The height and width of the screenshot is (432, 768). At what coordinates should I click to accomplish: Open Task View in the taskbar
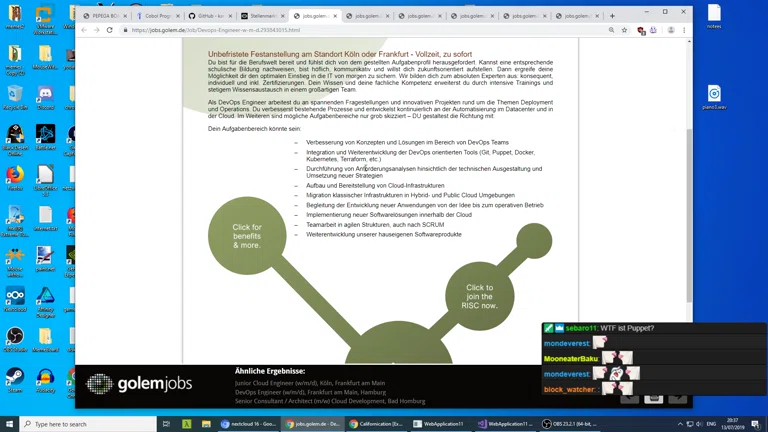pyautogui.click(x=166, y=424)
